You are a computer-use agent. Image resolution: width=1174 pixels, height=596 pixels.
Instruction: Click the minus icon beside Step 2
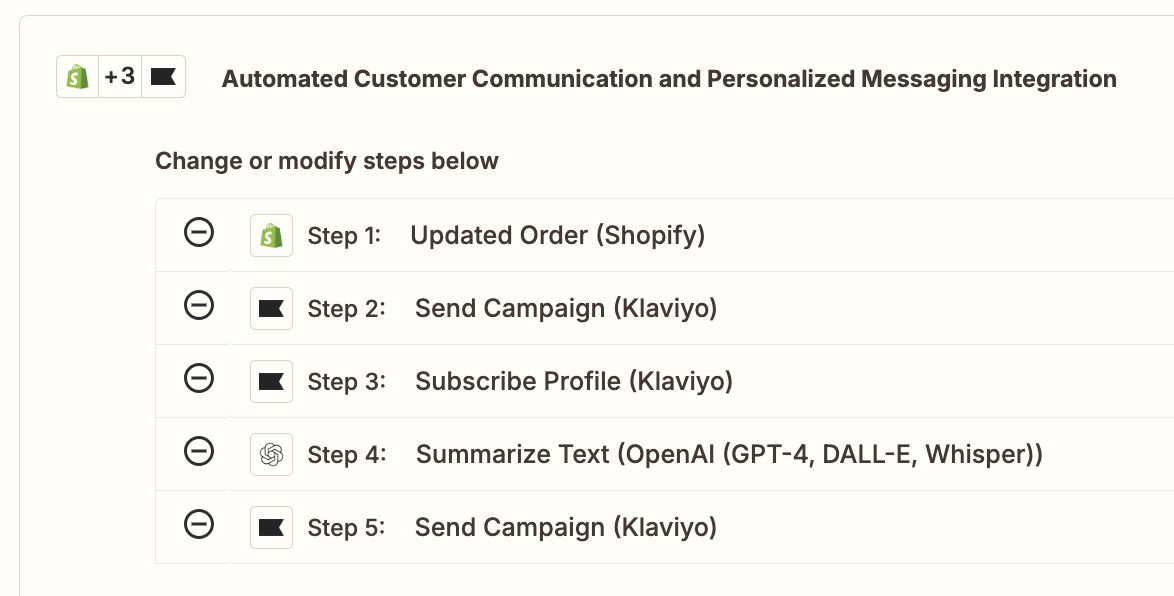coord(199,306)
